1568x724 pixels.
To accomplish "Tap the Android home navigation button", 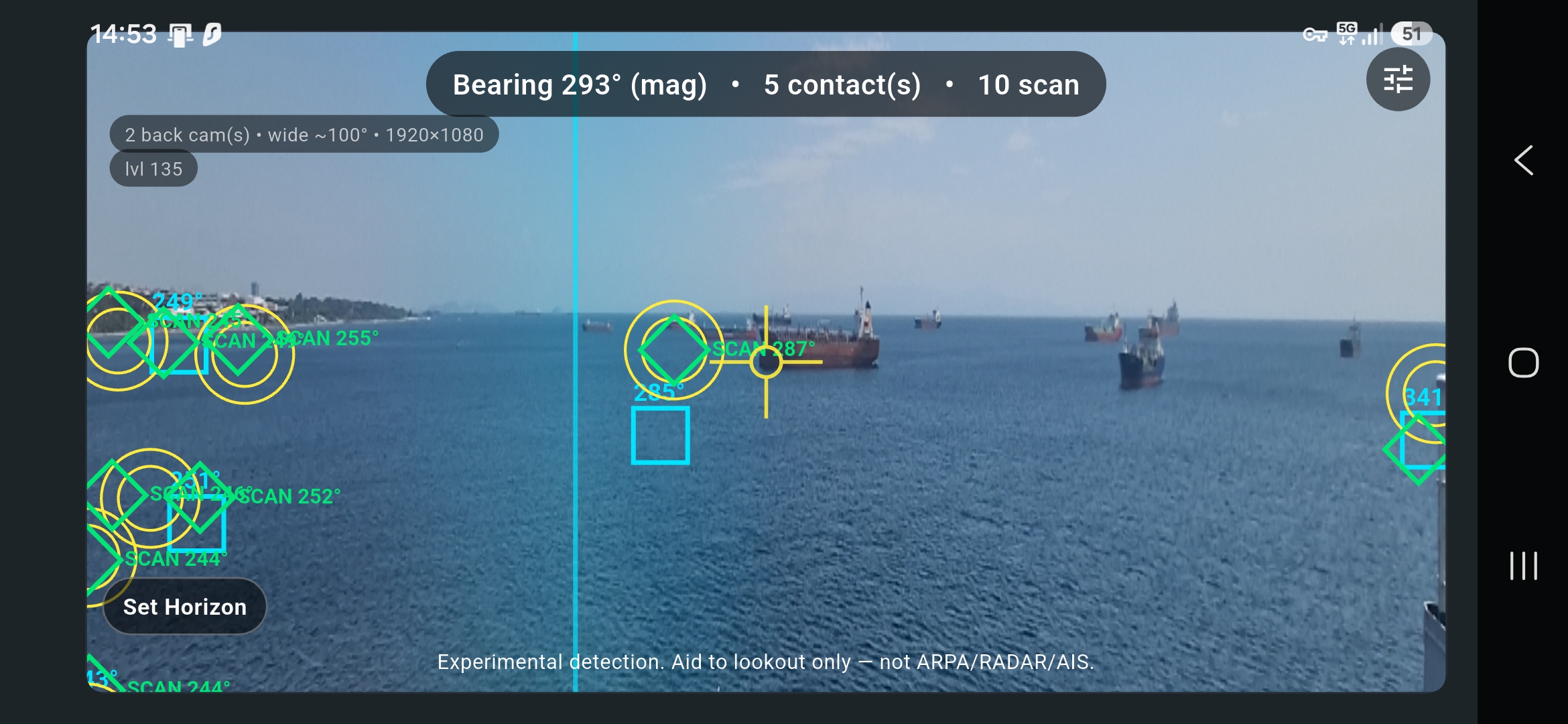I will coord(1523,363).
